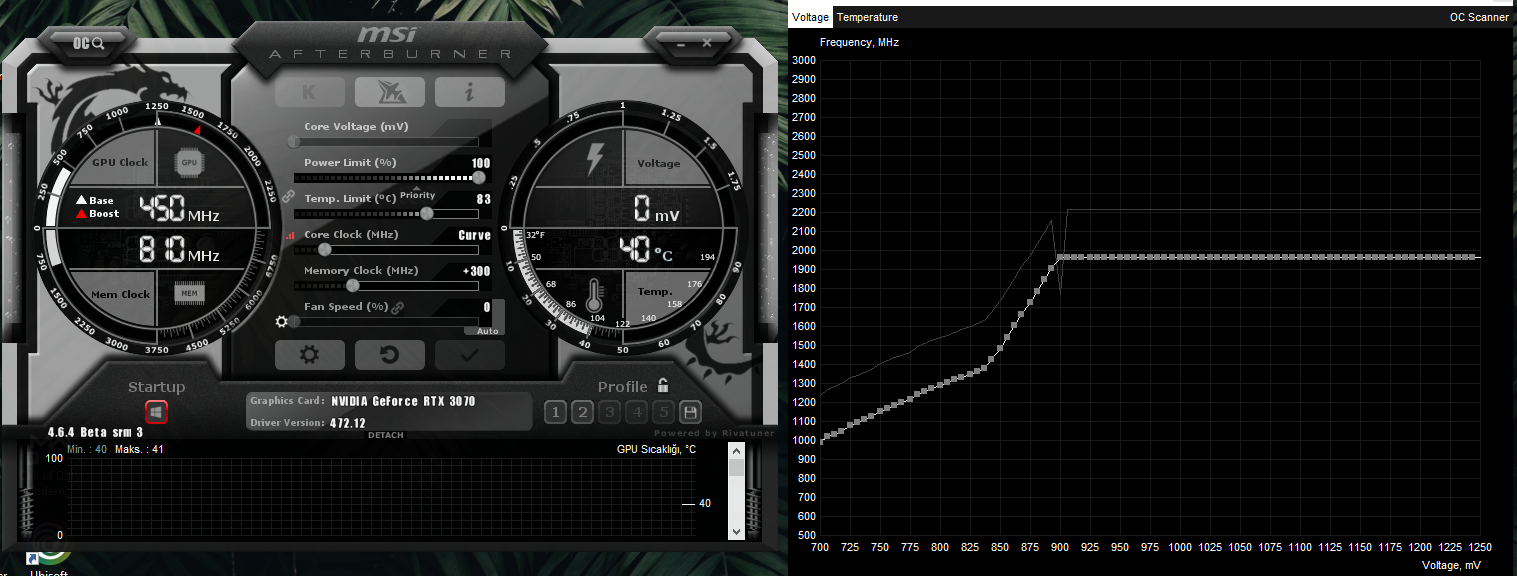Minimize the Afterburner window
Image resolution: width=1517 pixels, height=576 pixels.
(679, 43)
